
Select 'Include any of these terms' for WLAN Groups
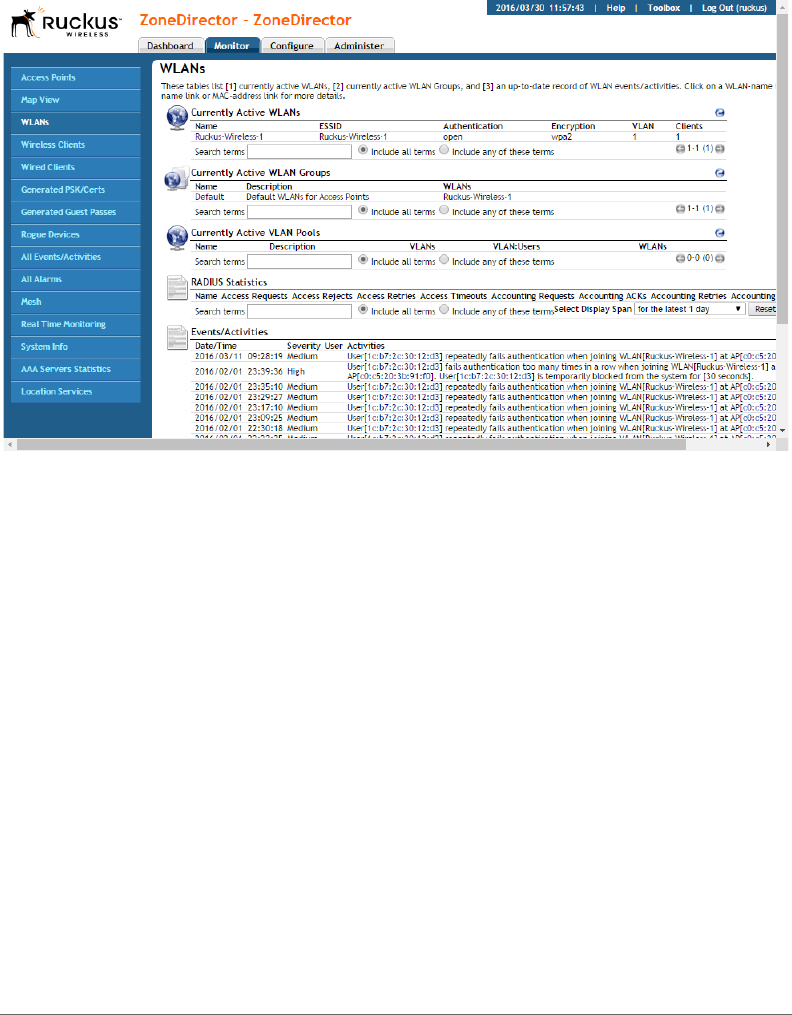click(444, 210)
